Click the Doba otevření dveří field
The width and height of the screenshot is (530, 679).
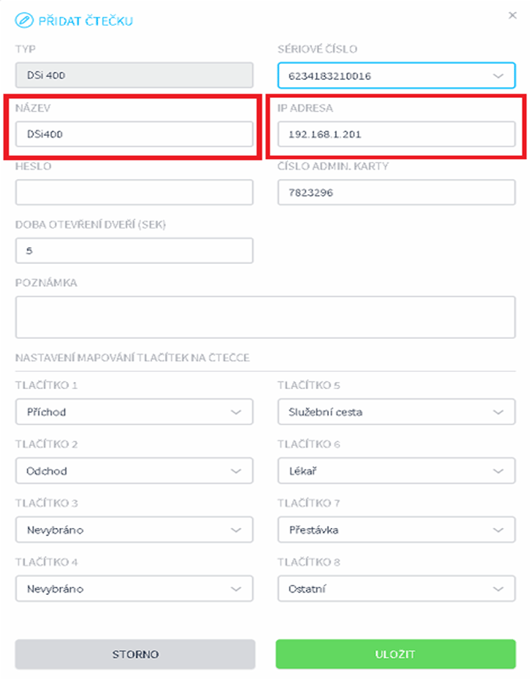134,251
